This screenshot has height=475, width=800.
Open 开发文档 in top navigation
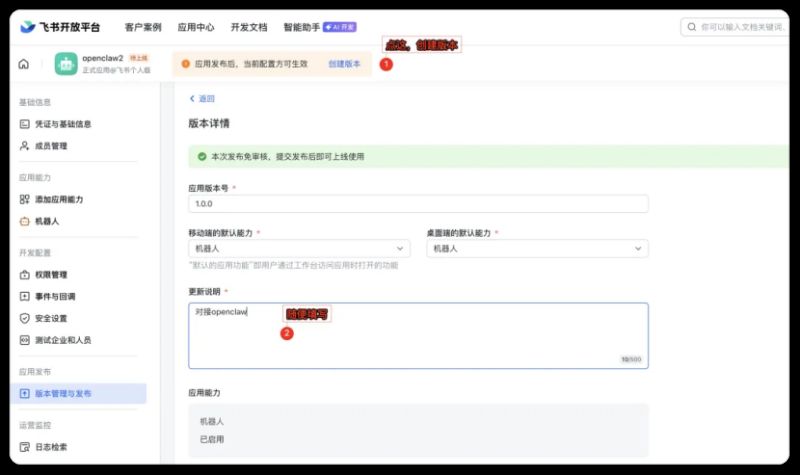(249, 27)
